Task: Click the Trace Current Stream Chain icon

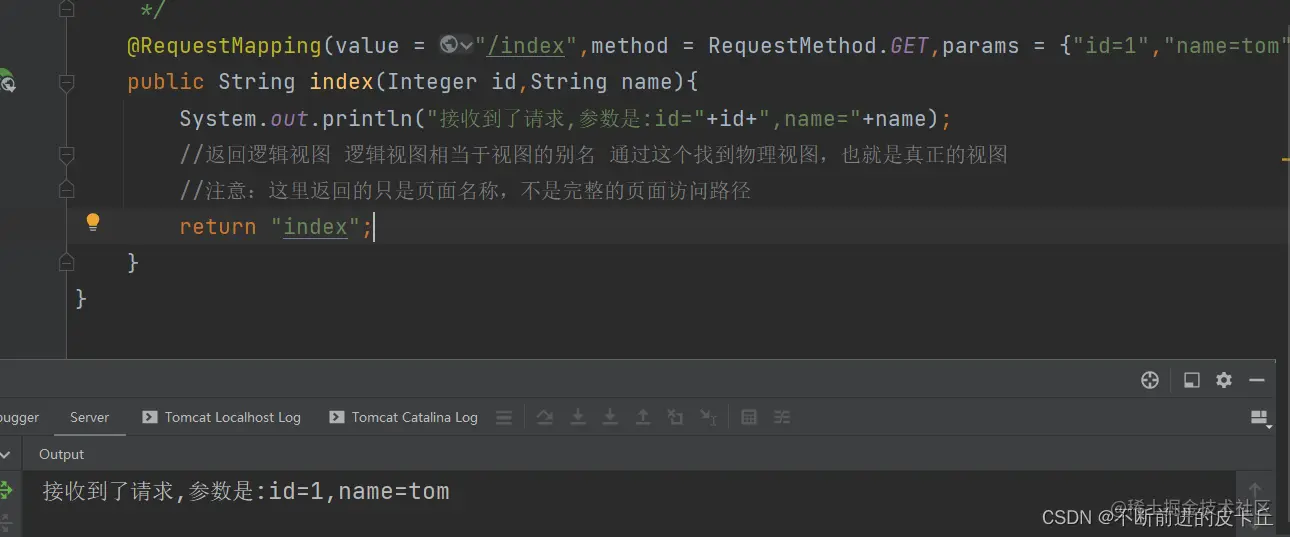Action: click(781, 418)
